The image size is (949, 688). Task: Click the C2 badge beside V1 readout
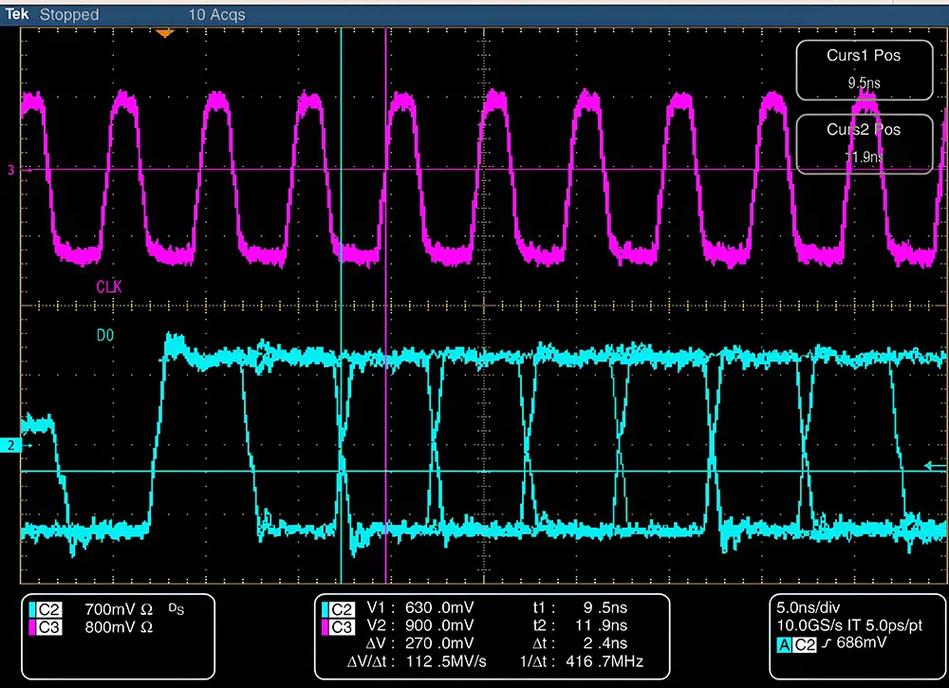tap(341, 608)
